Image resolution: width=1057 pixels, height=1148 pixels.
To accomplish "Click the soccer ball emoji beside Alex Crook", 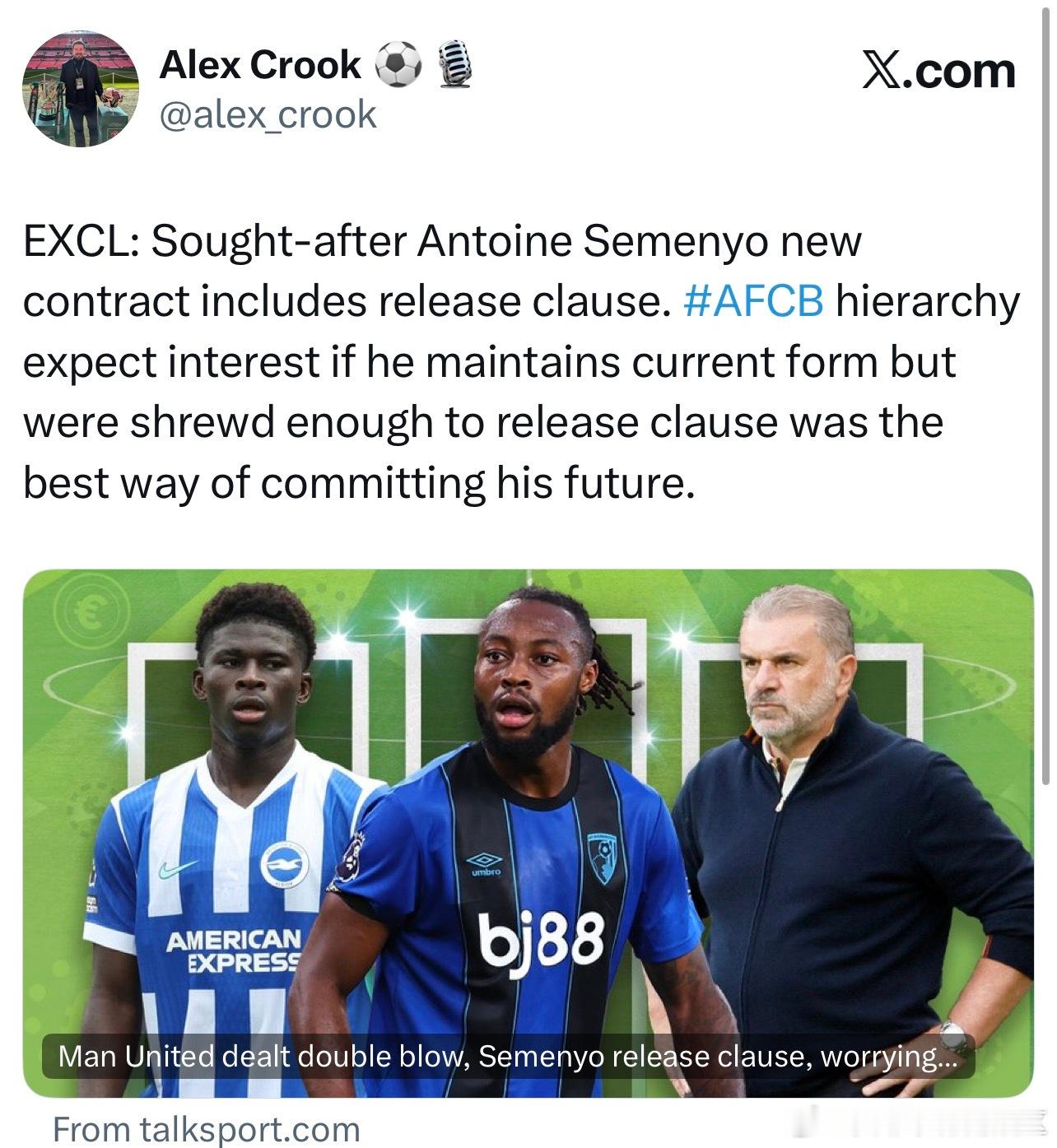I will tap(398, 65).
